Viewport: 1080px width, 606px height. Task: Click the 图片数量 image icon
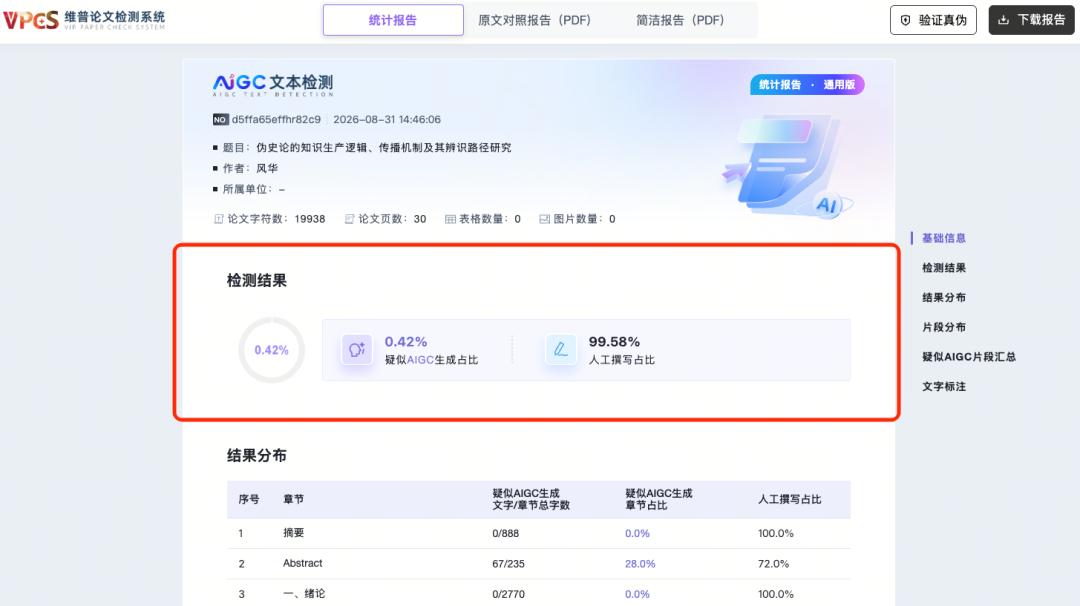(x=544, y=219)
